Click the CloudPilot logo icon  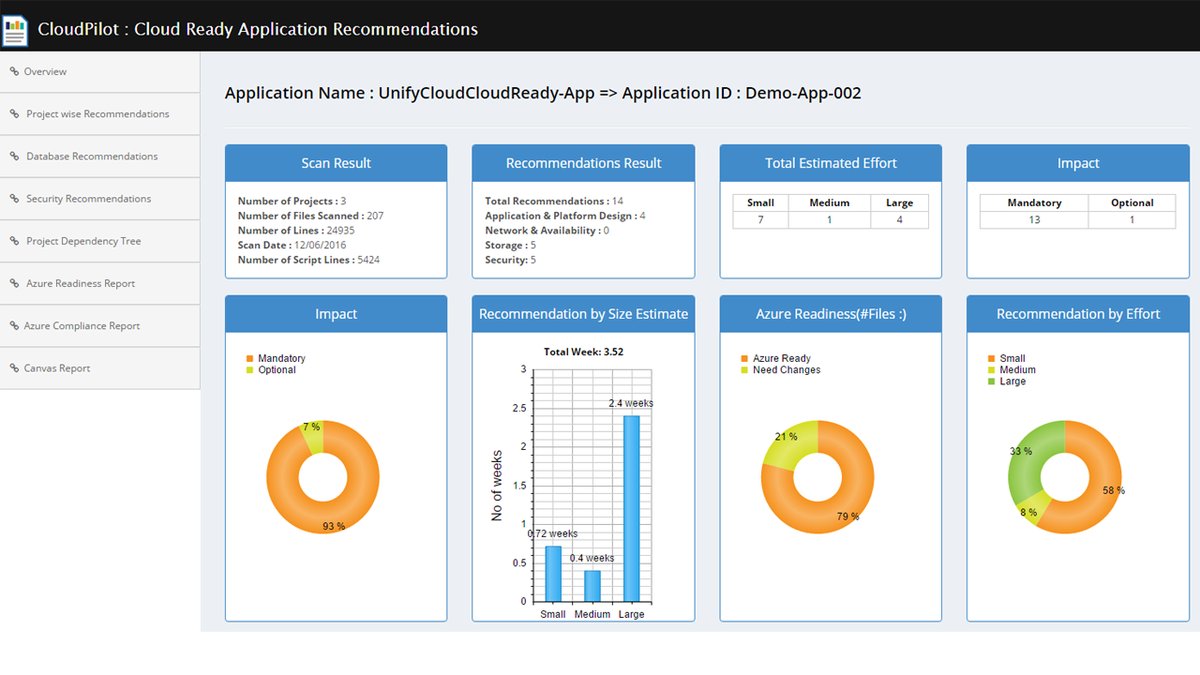(x=15, y=30)
